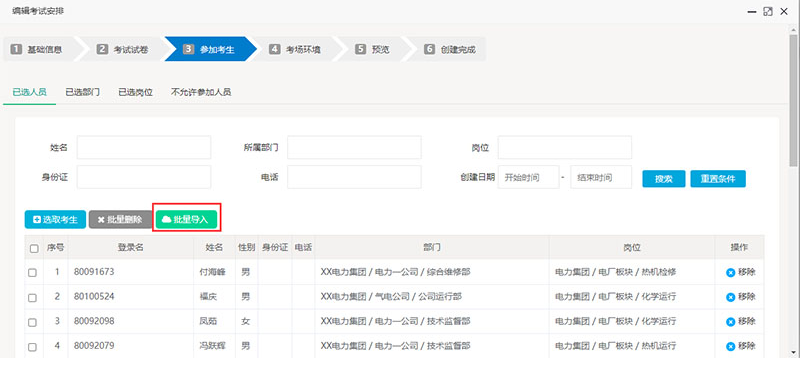Open the 已选人员 tab
Screen dimensions: 802x366
[30, 93]
